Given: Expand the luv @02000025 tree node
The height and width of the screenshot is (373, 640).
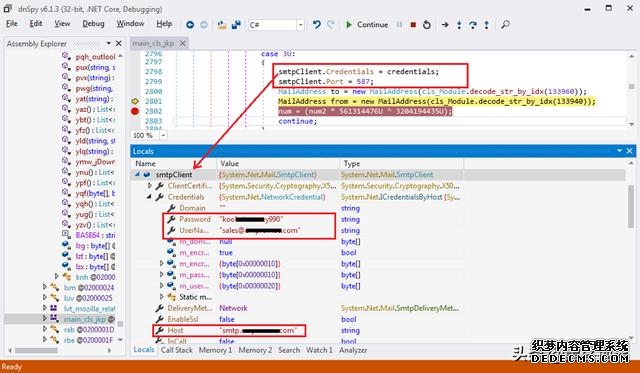Looking at the screenshot, I should pos(45,298).
